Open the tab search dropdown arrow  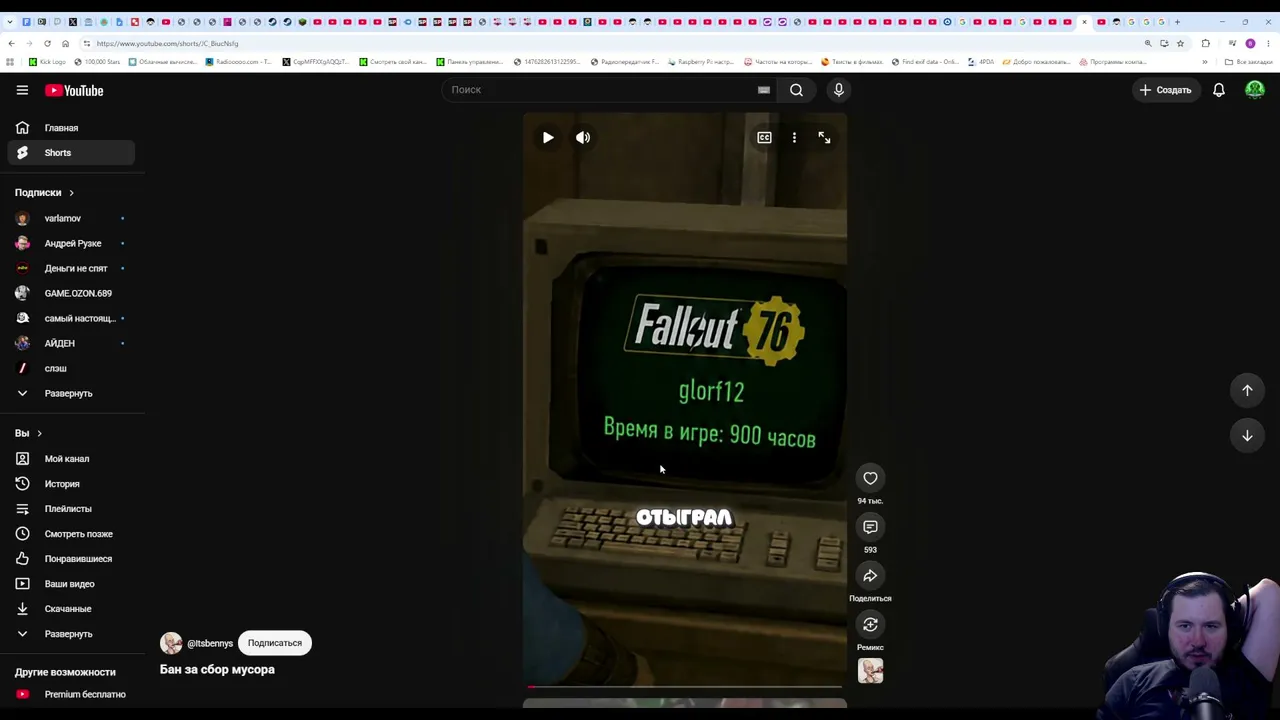pos(11,22)
